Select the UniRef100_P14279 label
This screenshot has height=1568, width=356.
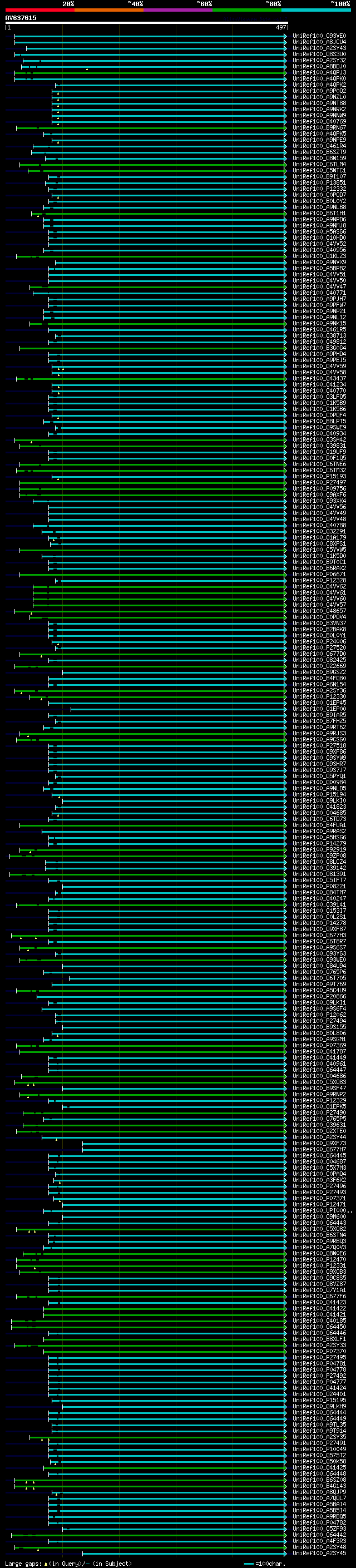tap(319, 844)
